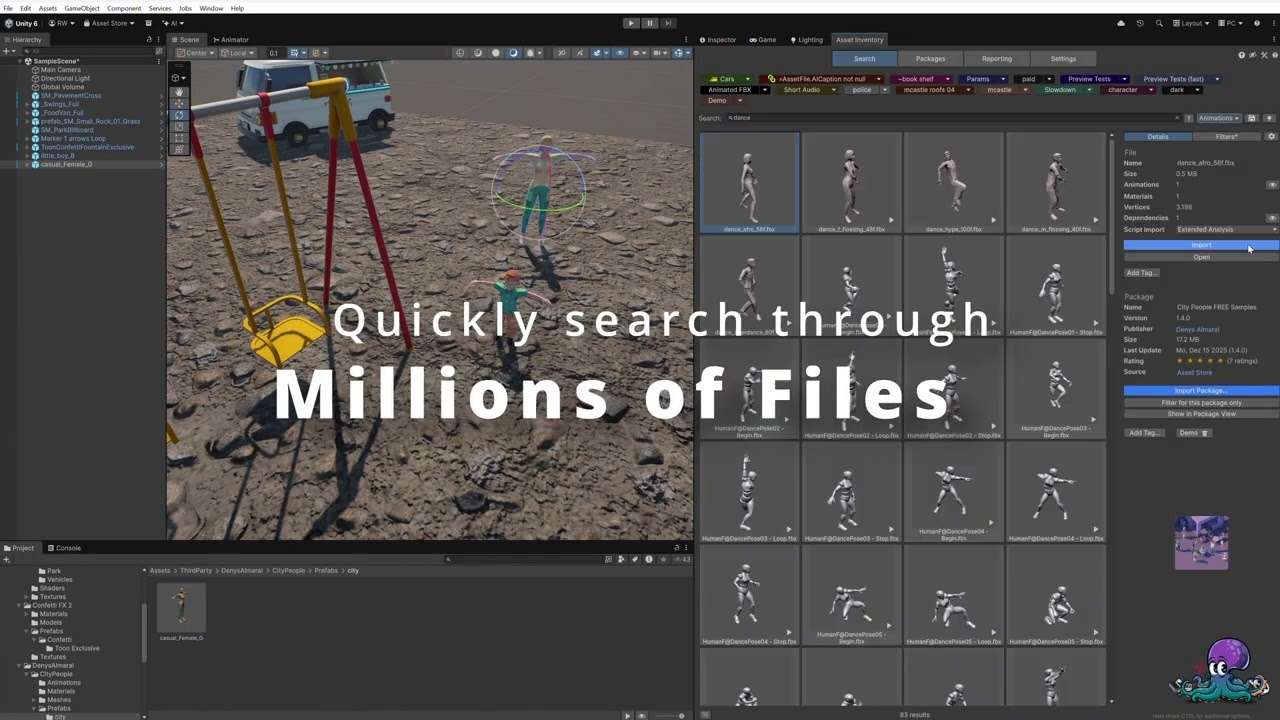This screenshot has width=1280, height=720.
Task: Click the Step frame button
Action: click(667, 23)
